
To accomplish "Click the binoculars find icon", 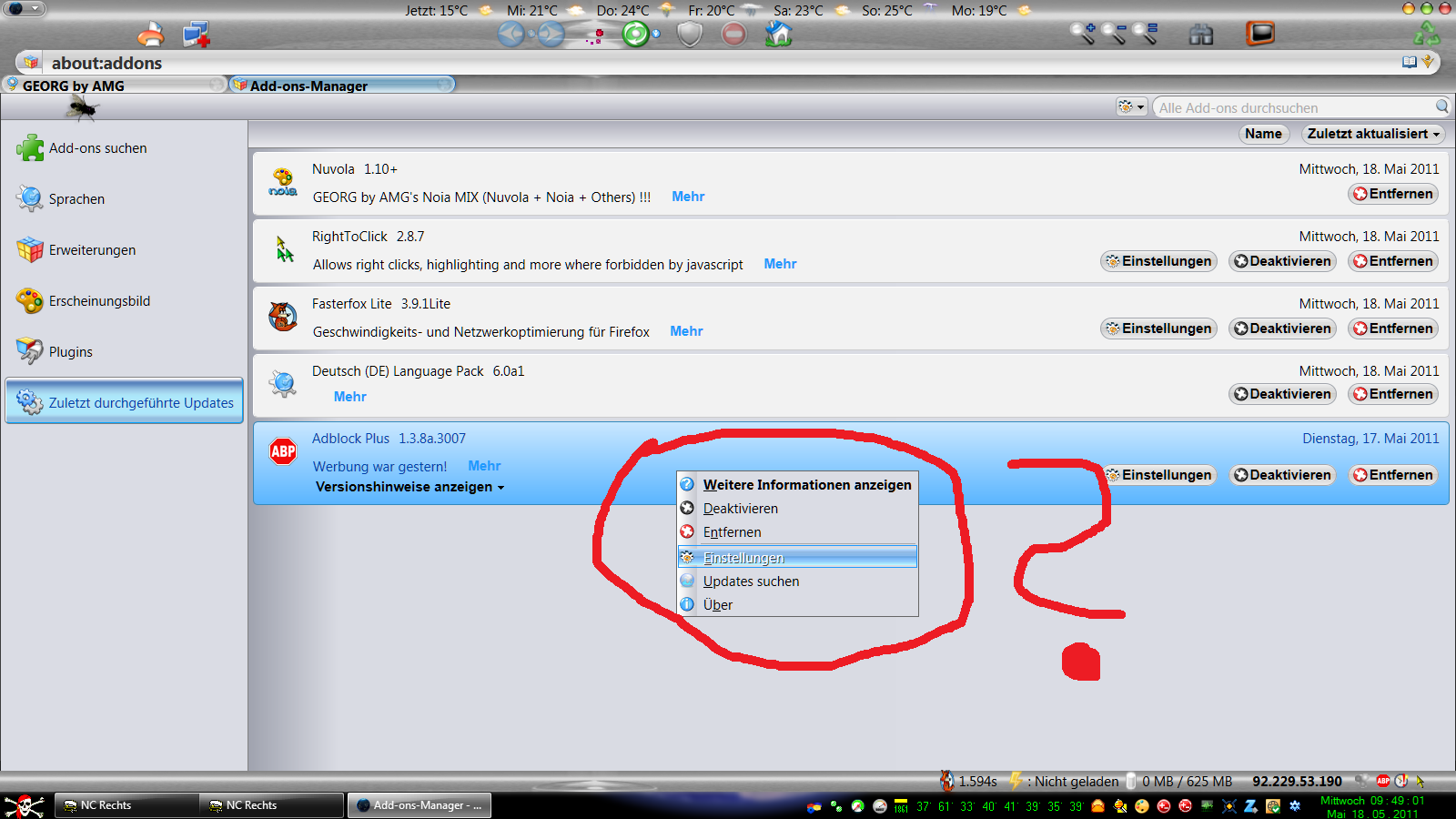I will tap(1201, 35).
